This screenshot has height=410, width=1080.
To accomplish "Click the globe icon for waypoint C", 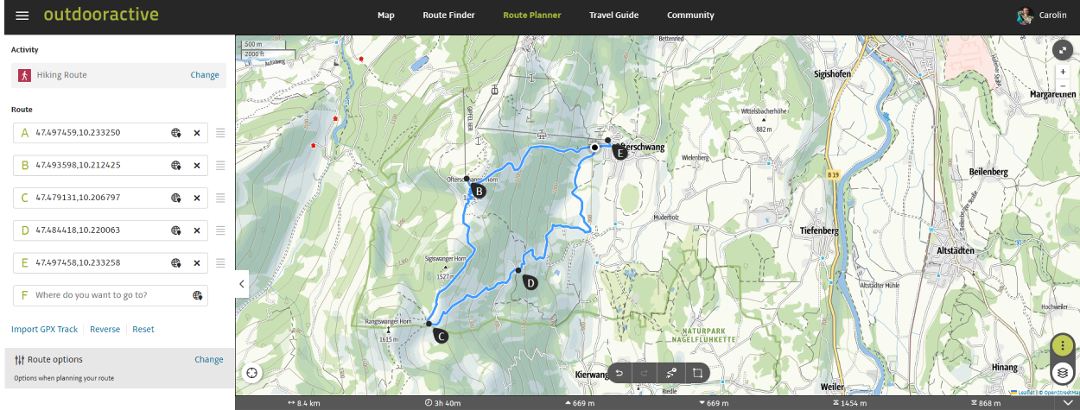I will [176, 198].
